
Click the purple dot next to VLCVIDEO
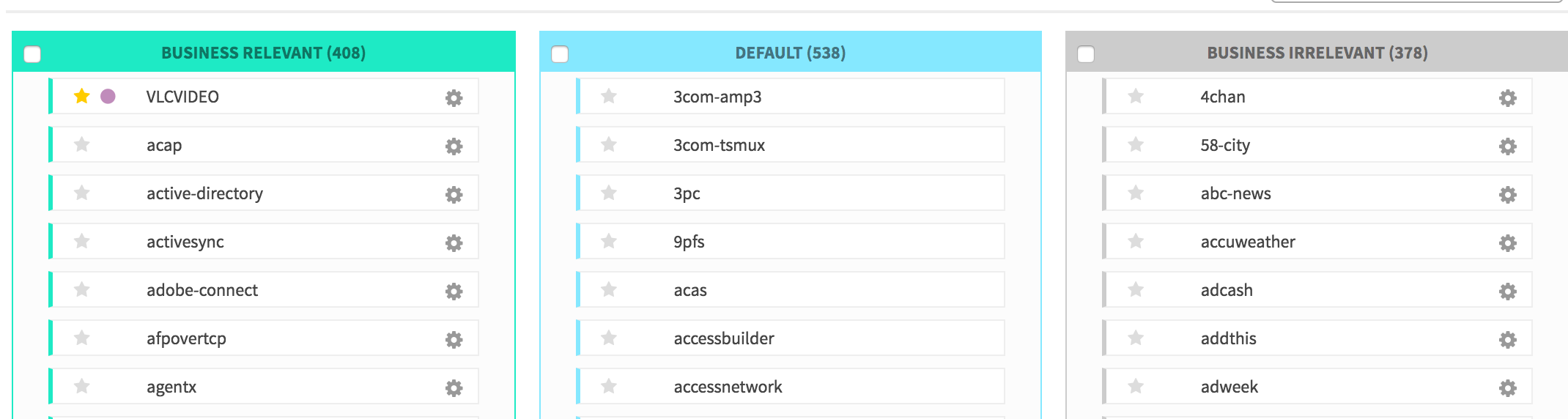click(x=108, y=96)
